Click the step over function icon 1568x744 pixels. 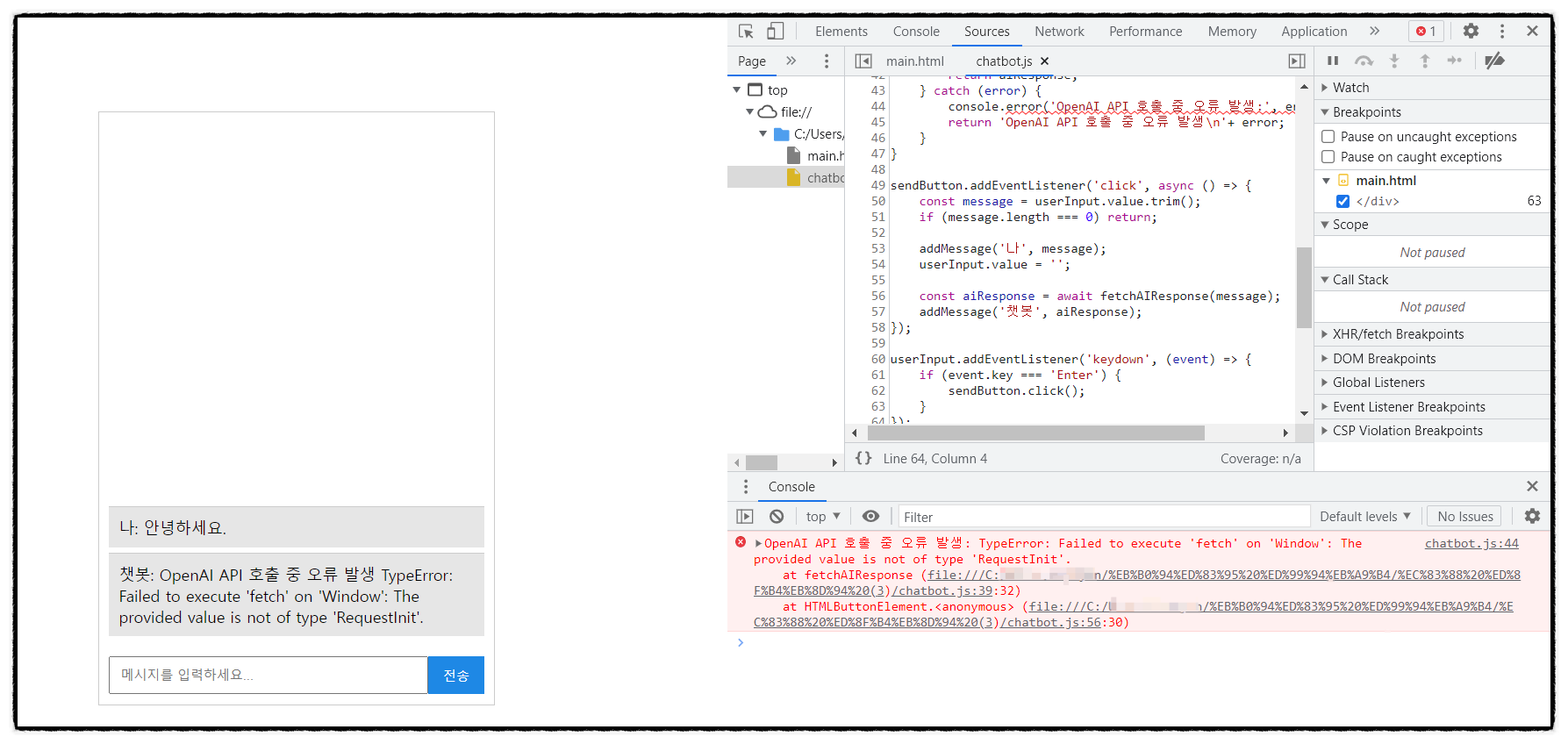pos(1364,61)
